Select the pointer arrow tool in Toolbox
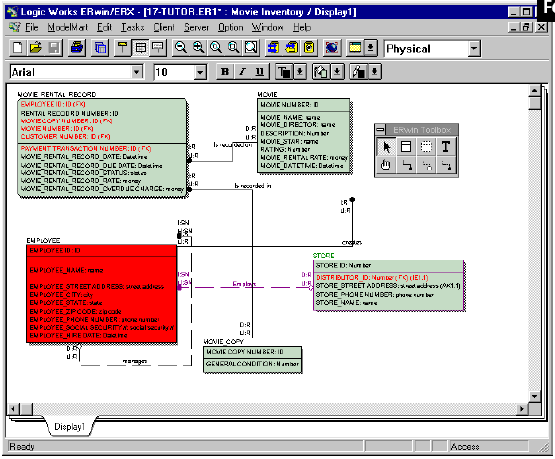 pyautogui.click(x=386, y=147)
